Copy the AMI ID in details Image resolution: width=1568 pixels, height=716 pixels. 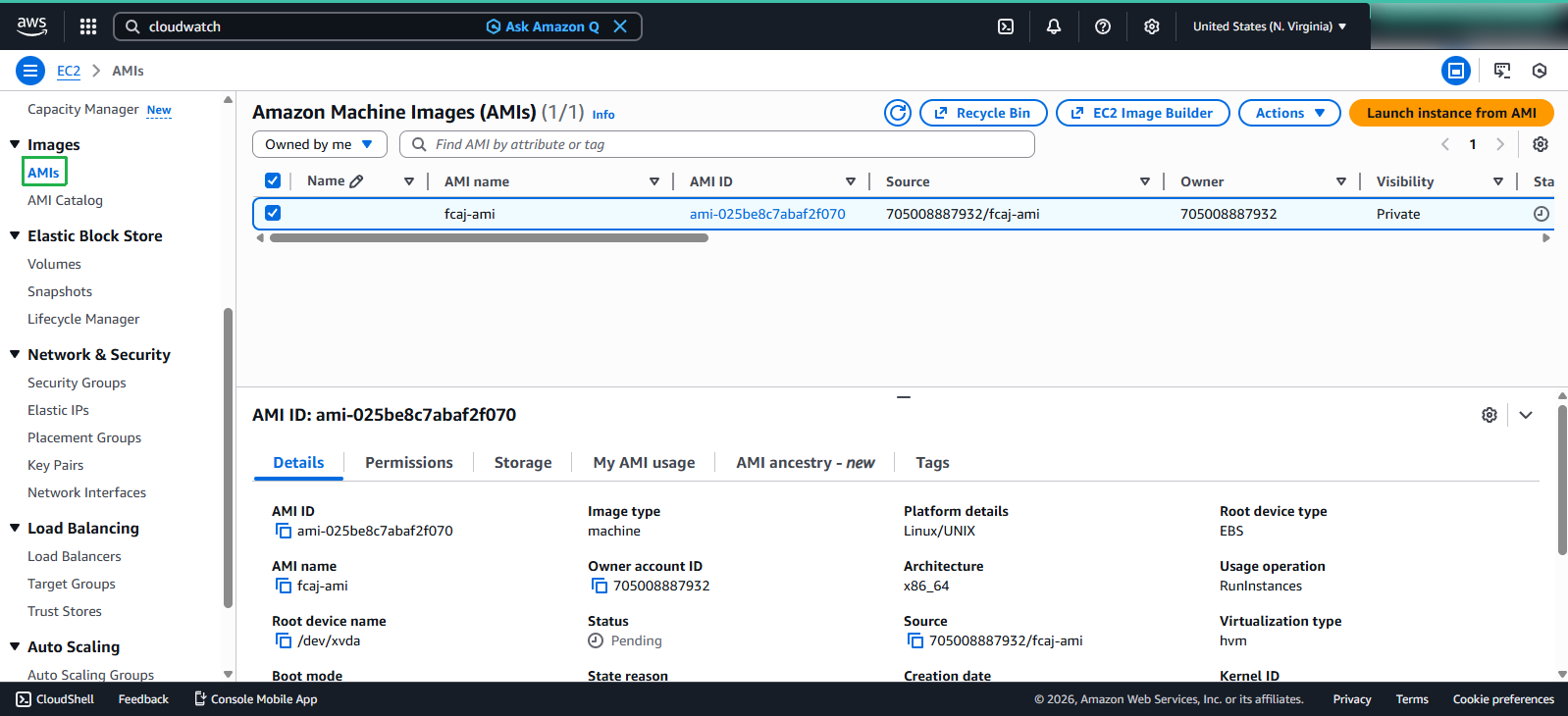coord(283,531)
